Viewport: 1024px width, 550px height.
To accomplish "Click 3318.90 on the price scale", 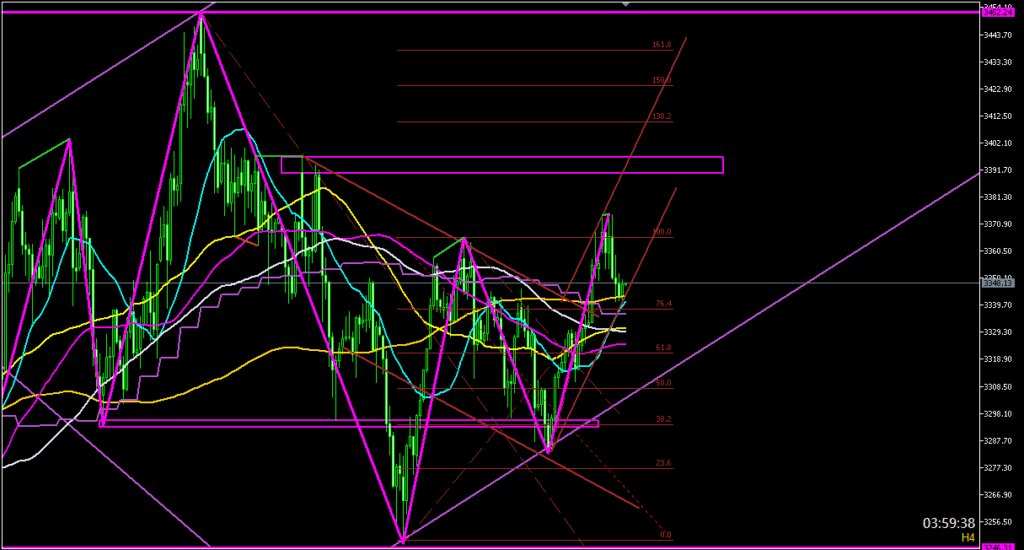I will [x=999, y=359].
